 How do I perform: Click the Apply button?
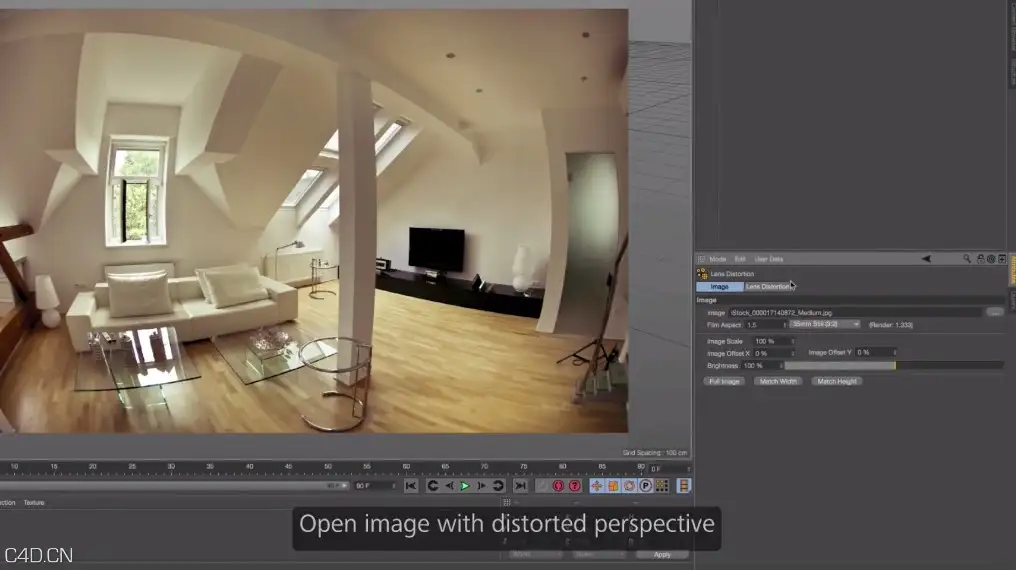tap(662, 554)
